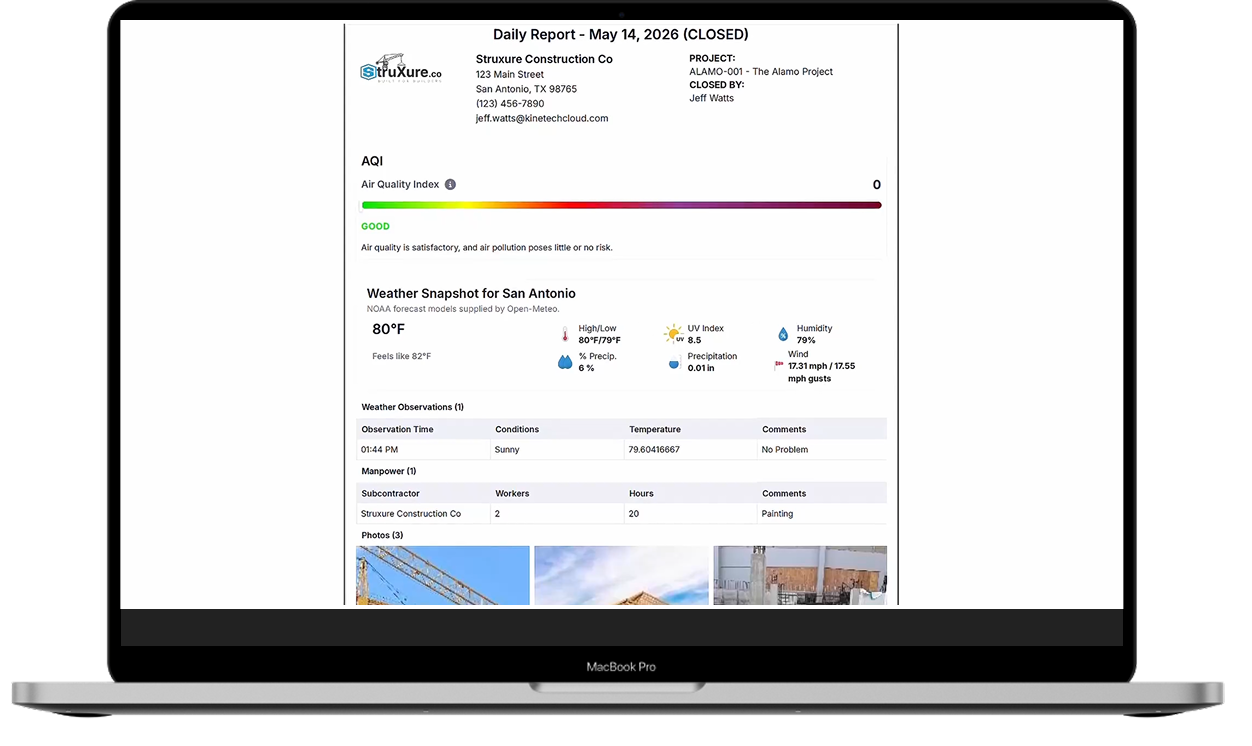Click the Jeff Watts name under Closed By
1252x746 pixels.
(711, 98)
